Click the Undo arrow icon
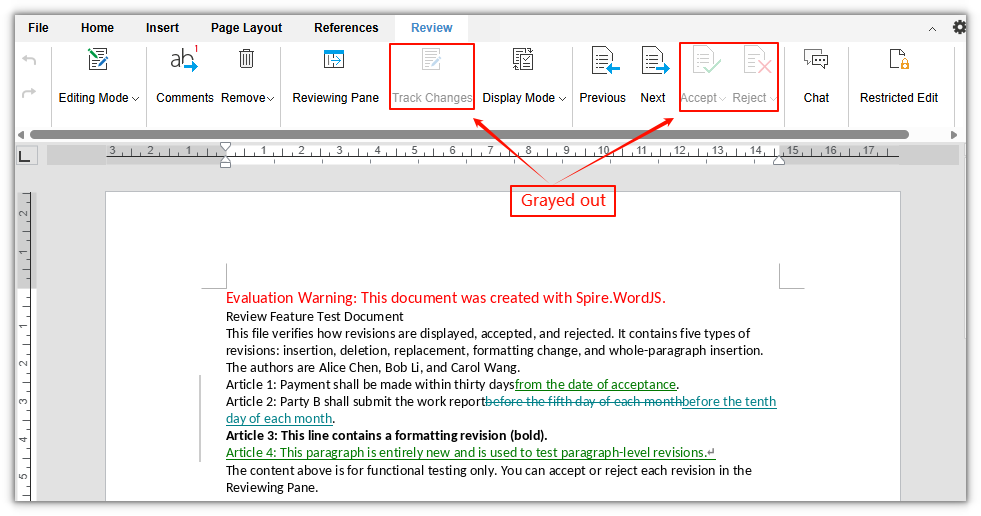This screenshot has height=516, width=981. tap(29, 60)
